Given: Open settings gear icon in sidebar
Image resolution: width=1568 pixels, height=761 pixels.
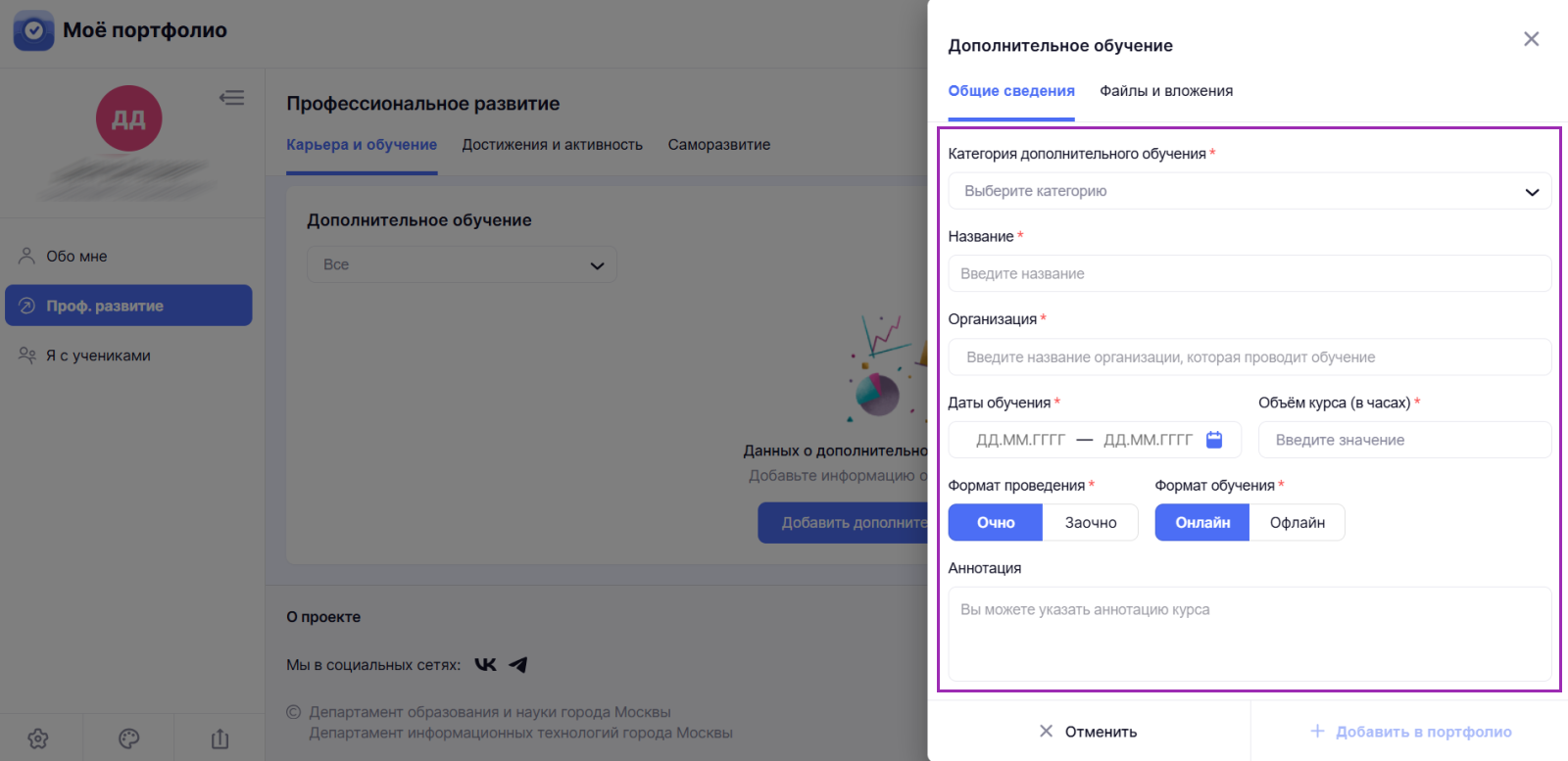Looking at the screenshot, I should click(38, 738).
